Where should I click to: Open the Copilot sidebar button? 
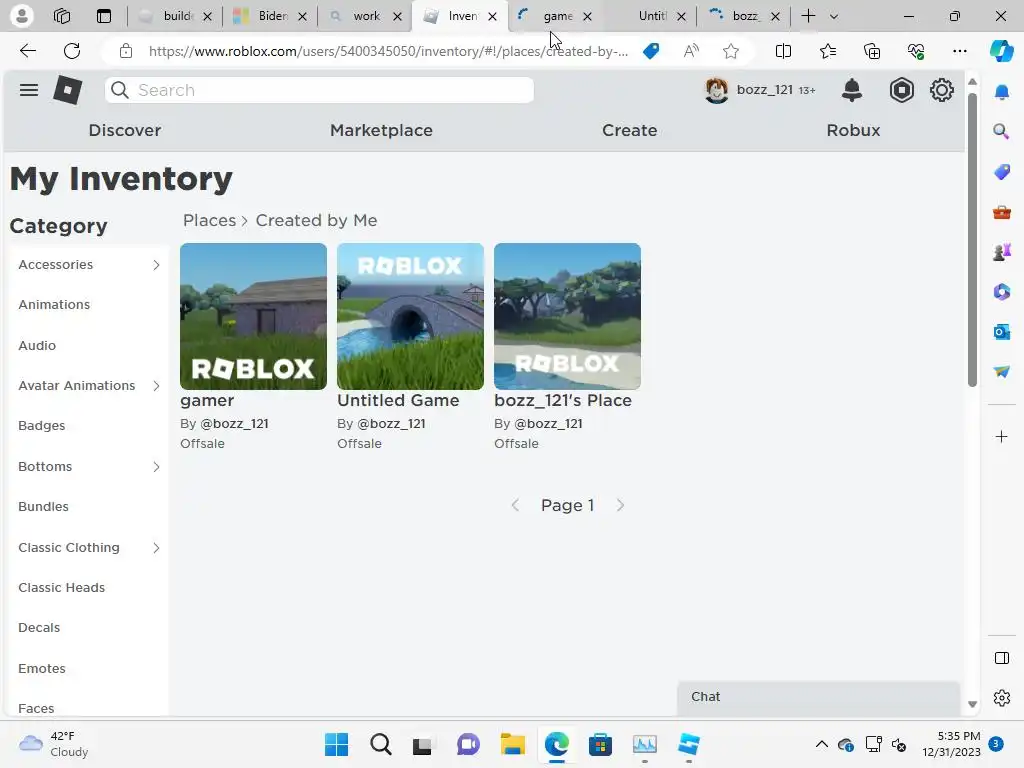tap(1001, 51)
